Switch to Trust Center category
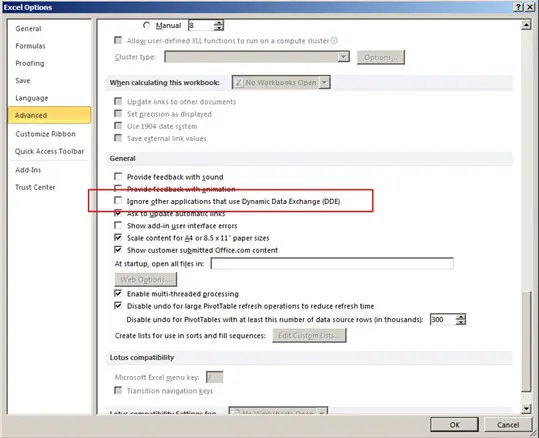The image size is (539, 438). pos(35,187)
